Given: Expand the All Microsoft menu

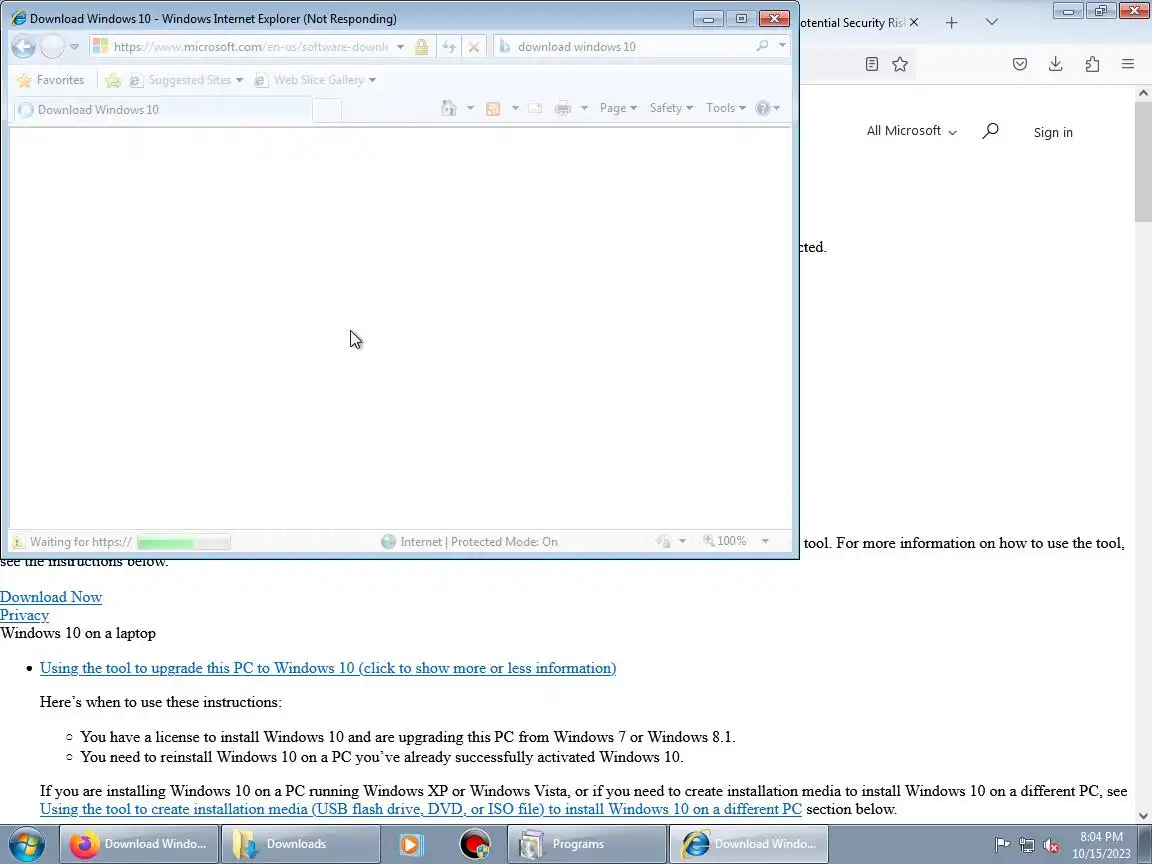Looking at the screenshot, I should click(912, 131).
